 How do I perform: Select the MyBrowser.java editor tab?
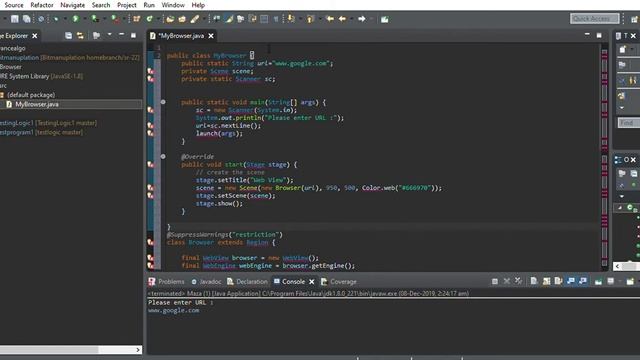point(181,36)
